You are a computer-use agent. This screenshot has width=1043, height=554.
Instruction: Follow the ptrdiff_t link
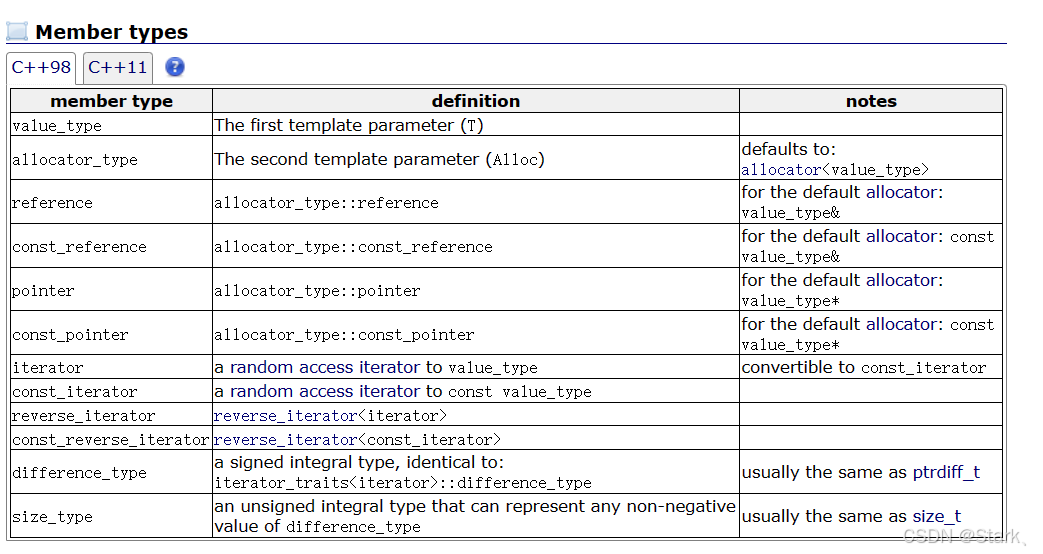click(946, 472)
